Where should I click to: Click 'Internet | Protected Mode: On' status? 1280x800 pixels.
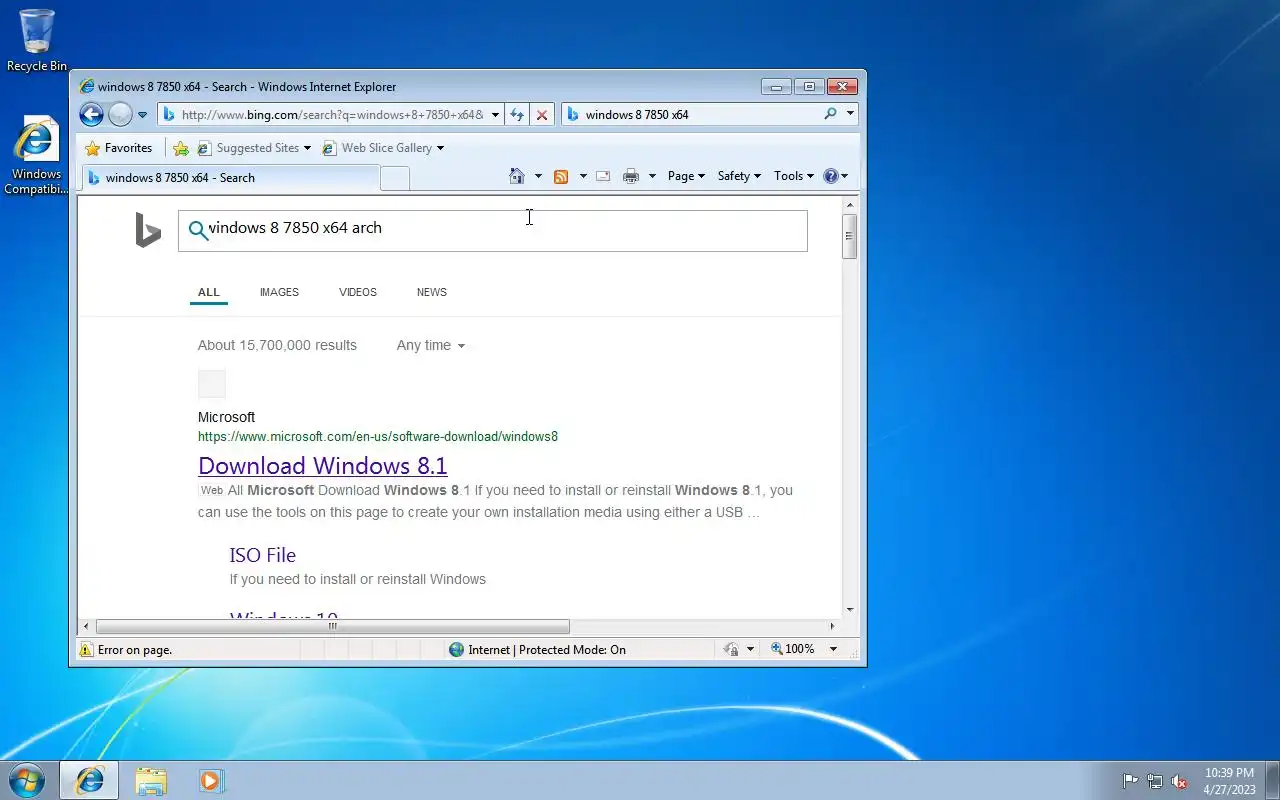[x=537, y=650]
